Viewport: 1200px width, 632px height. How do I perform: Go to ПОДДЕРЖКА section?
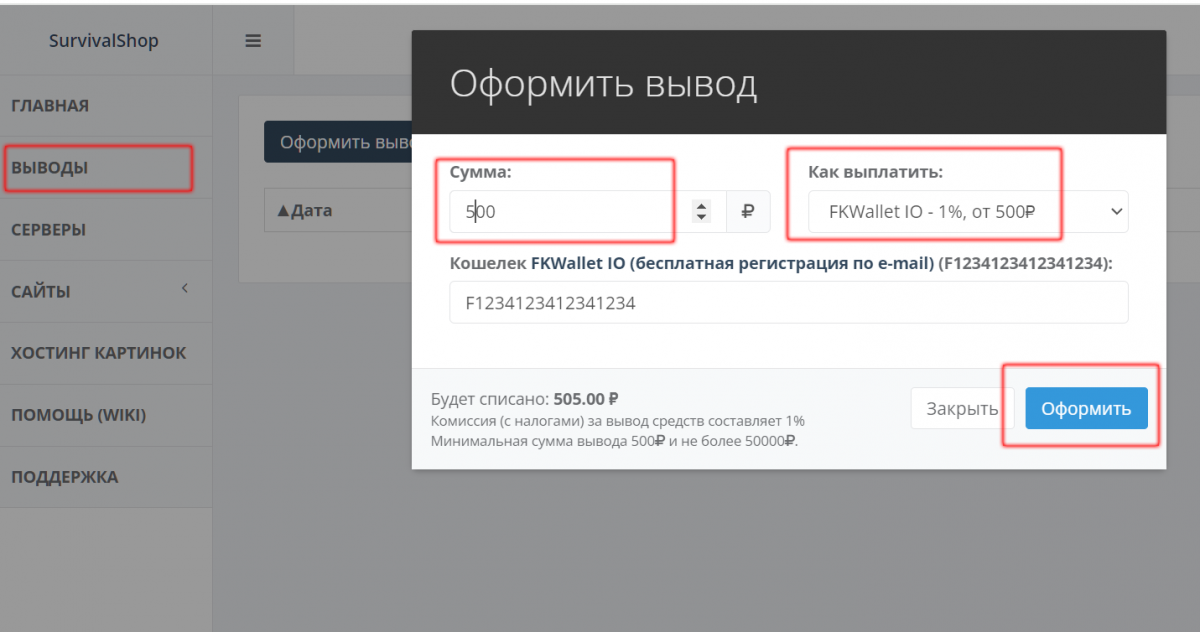pyautogui.click(x=64, y=477)
